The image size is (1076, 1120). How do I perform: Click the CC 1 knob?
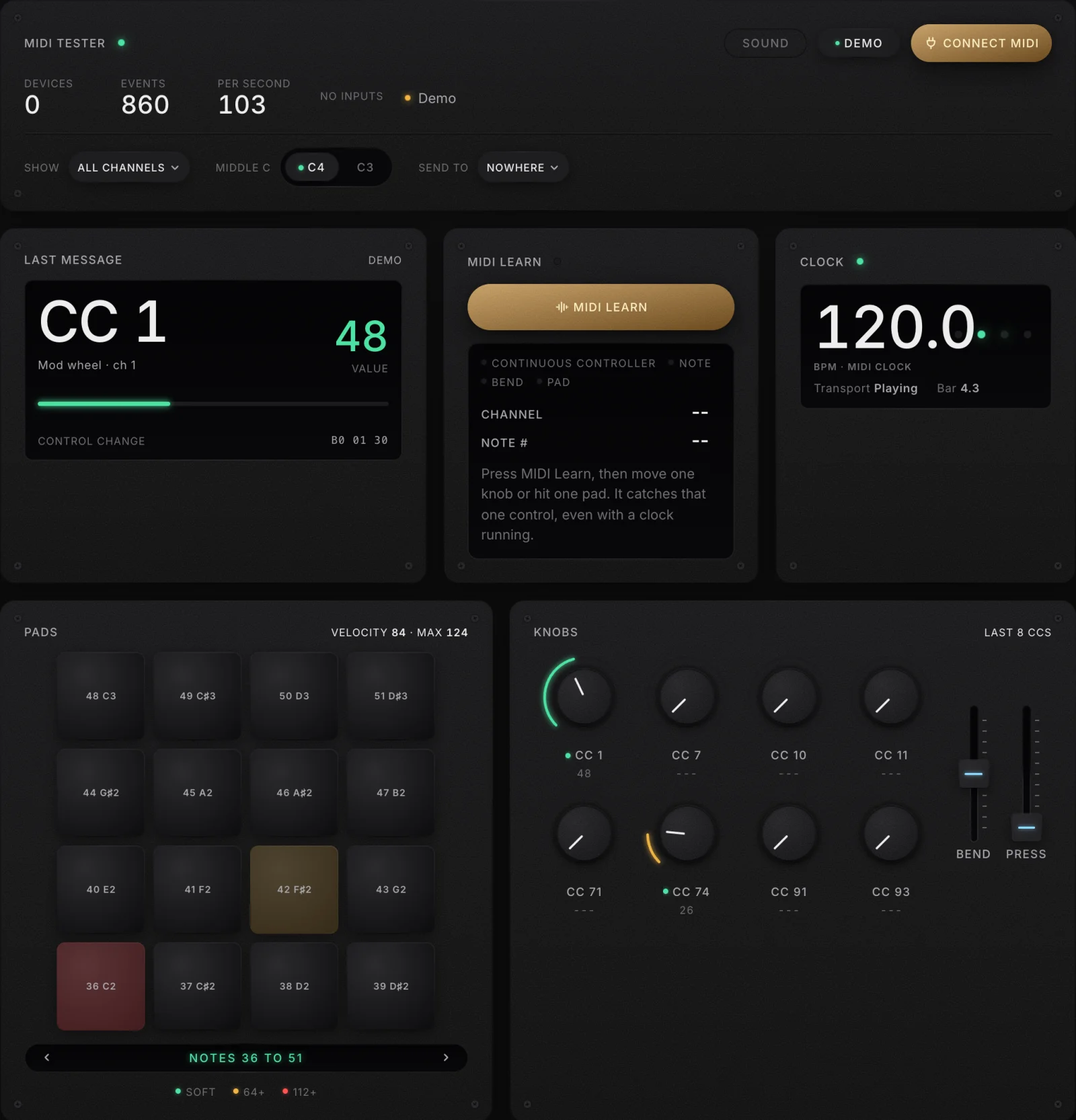point(584,696)
